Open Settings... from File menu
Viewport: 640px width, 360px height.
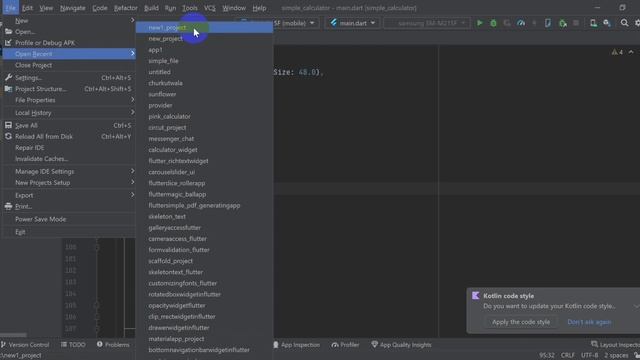point(69,78)
